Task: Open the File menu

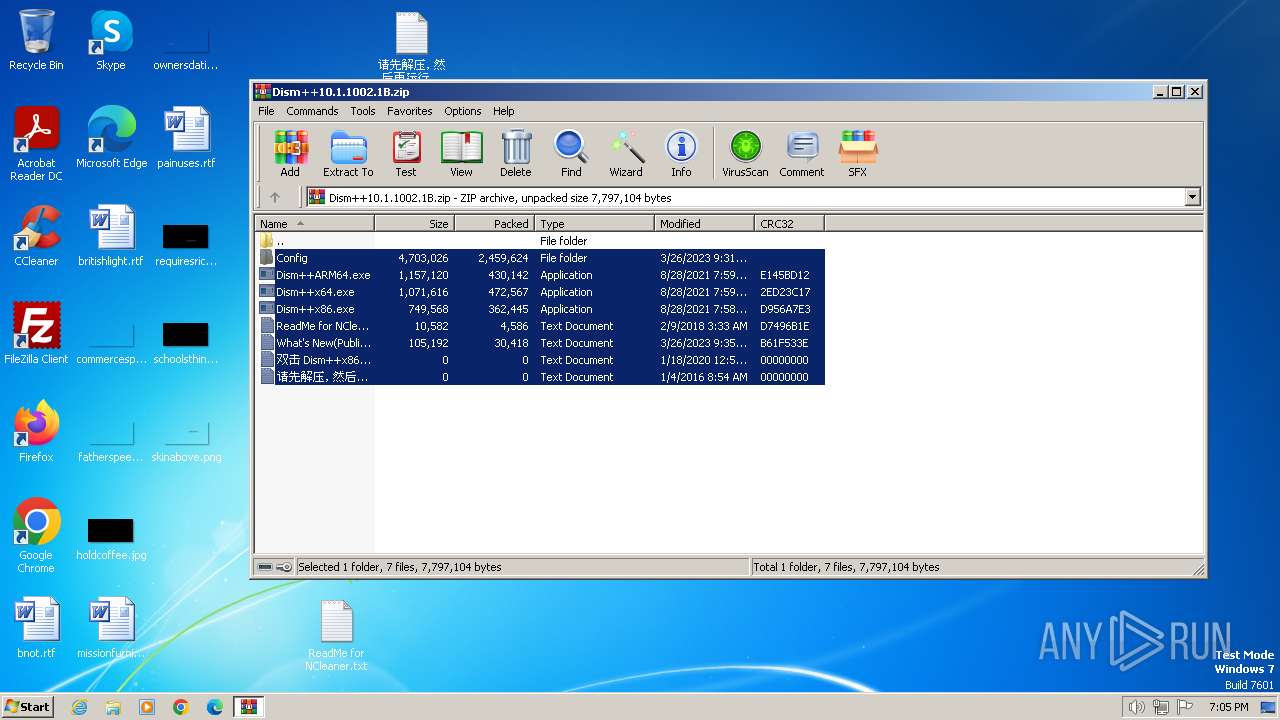Action: pos(266,111)
